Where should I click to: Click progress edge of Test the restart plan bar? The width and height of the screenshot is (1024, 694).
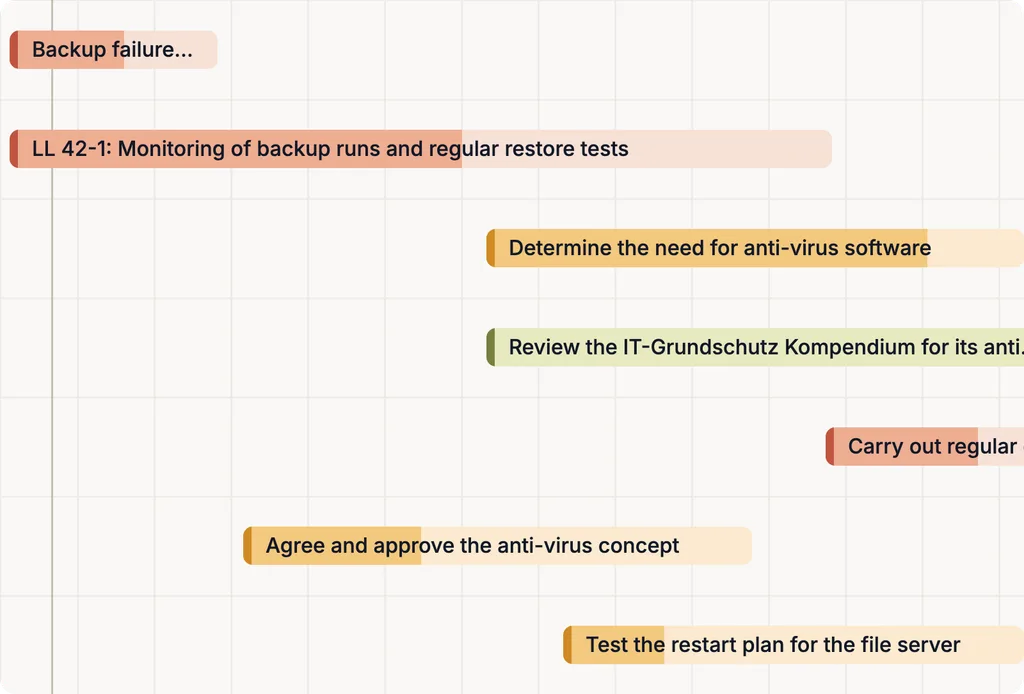click(664, 645)
